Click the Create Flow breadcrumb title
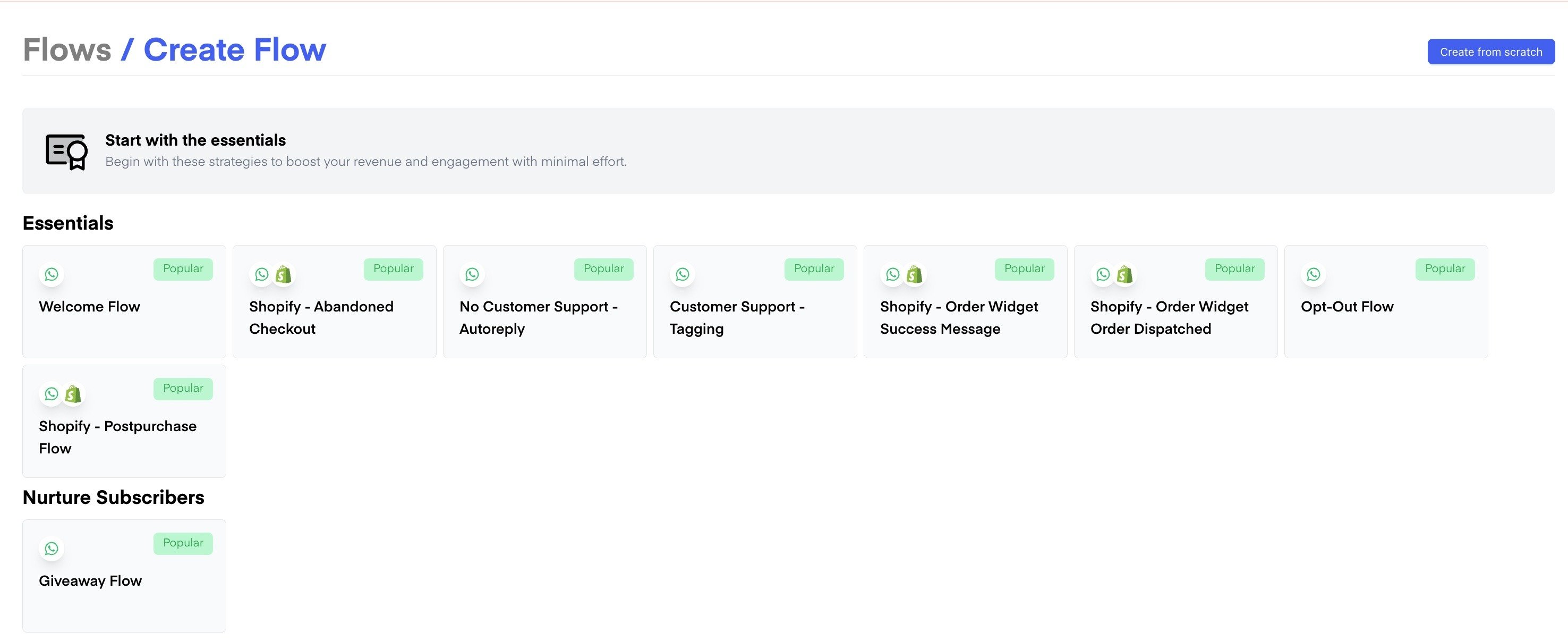1568x640 pixels. pos(234,49)
